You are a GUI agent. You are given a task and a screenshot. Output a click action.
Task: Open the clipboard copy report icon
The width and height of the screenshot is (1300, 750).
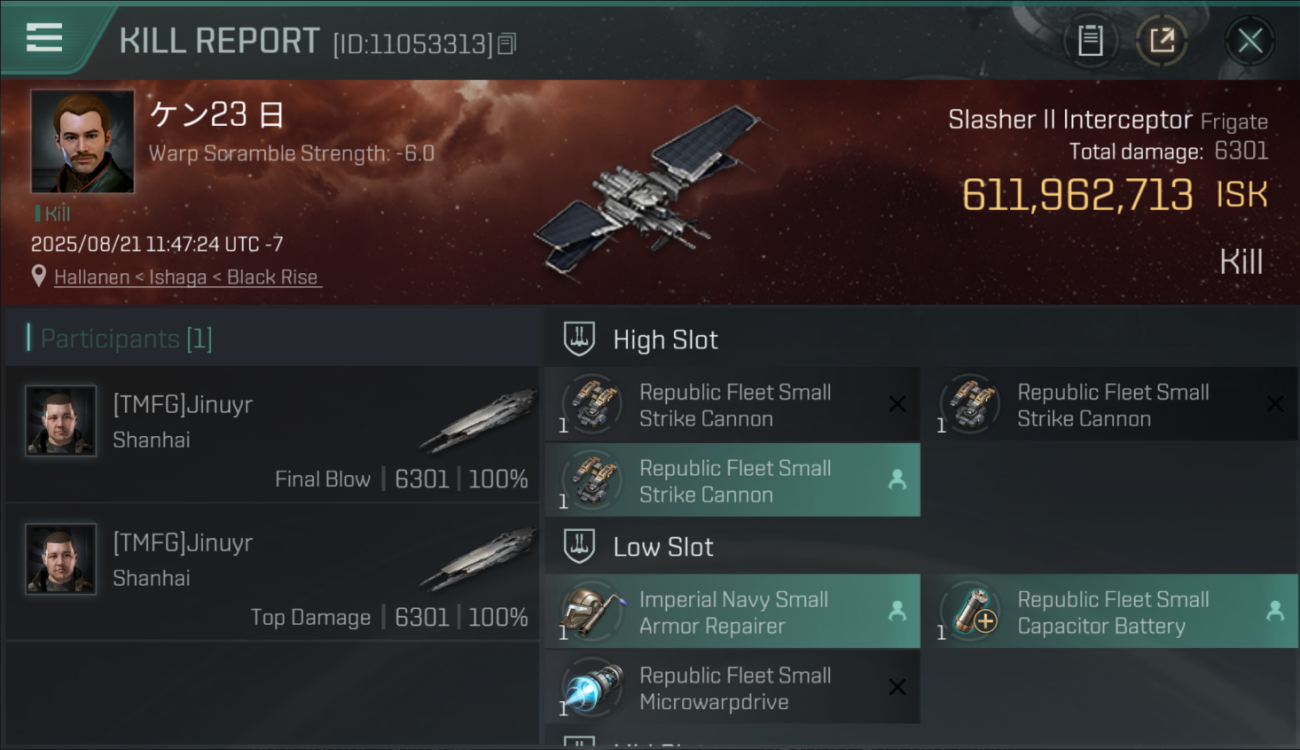click(x=1090, y=41)
